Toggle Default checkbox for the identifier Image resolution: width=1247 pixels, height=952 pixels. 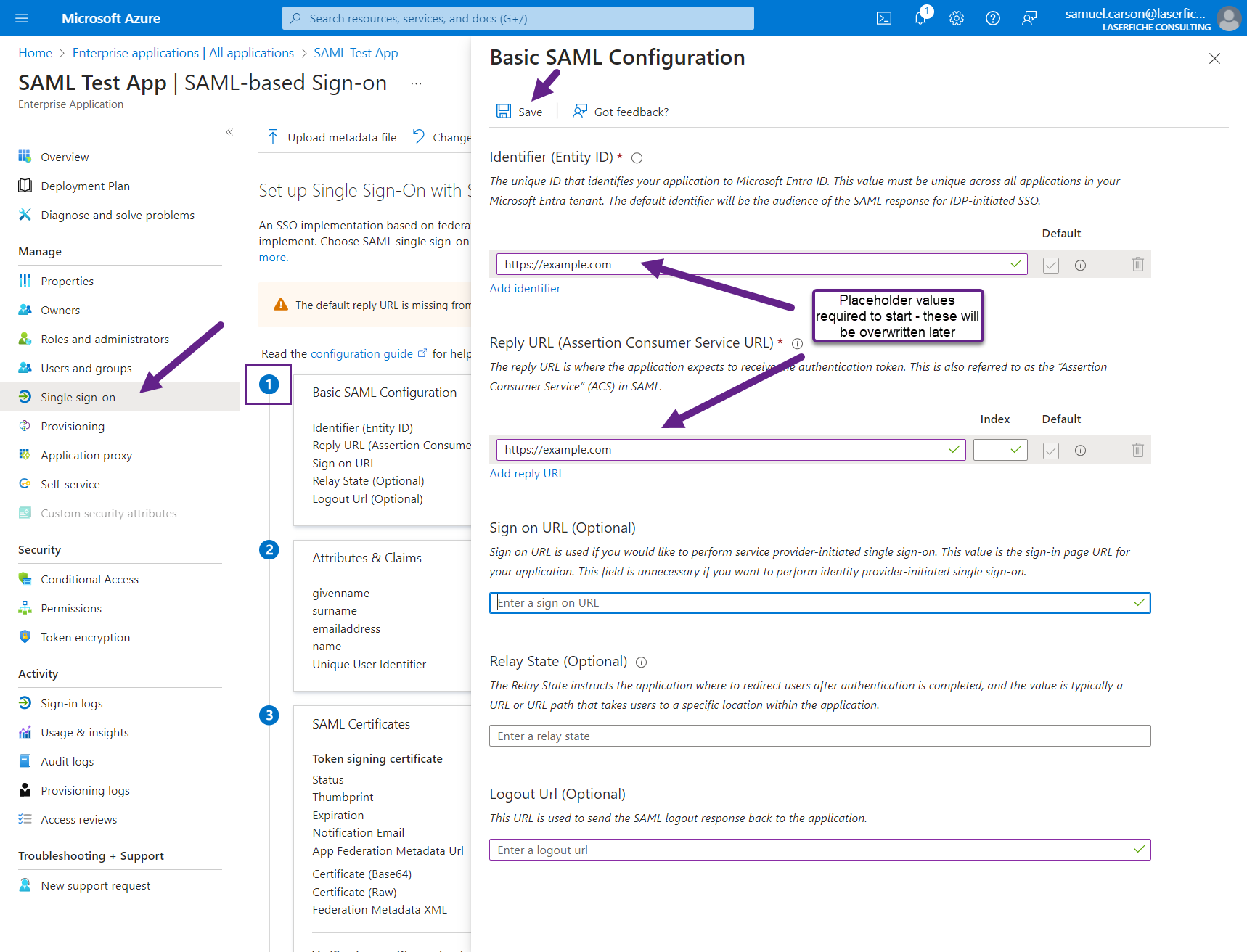coord(1050,266)
